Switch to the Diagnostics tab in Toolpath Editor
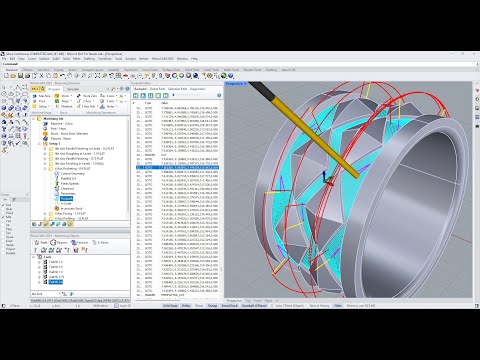 (x=198, y=89)
